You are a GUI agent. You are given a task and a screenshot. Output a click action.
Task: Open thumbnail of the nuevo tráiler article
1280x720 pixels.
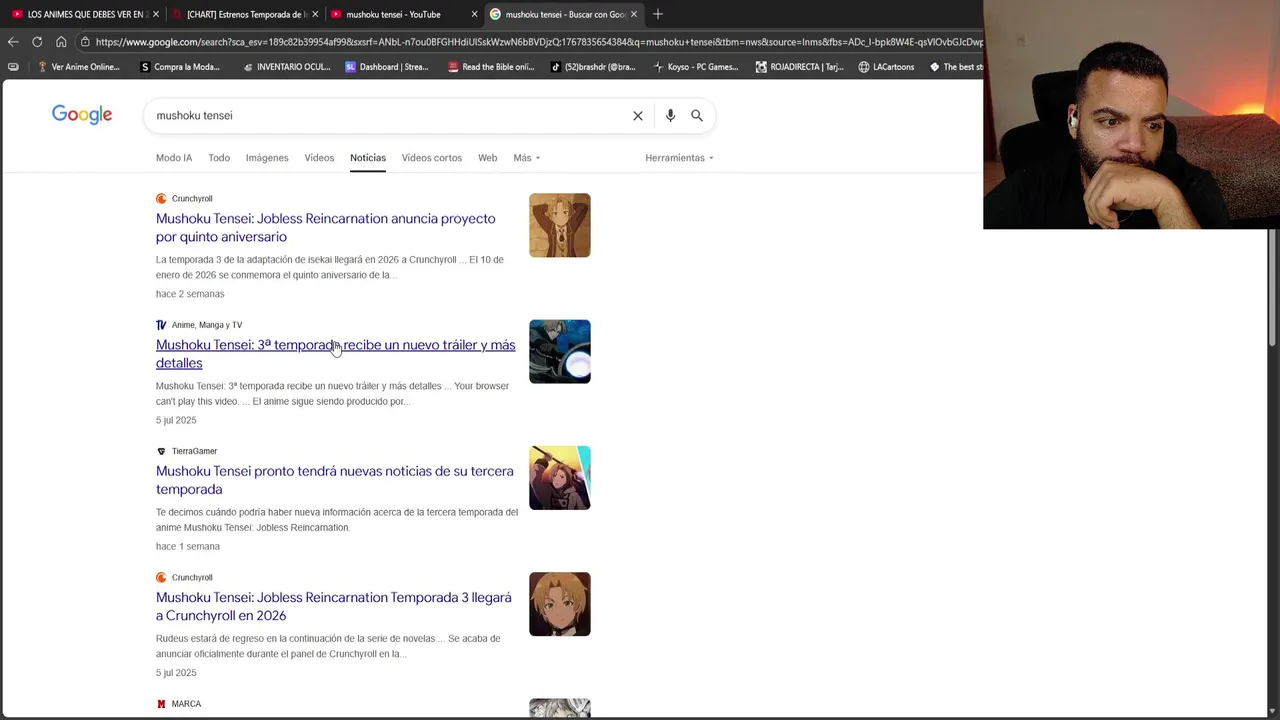click(560, 351)
